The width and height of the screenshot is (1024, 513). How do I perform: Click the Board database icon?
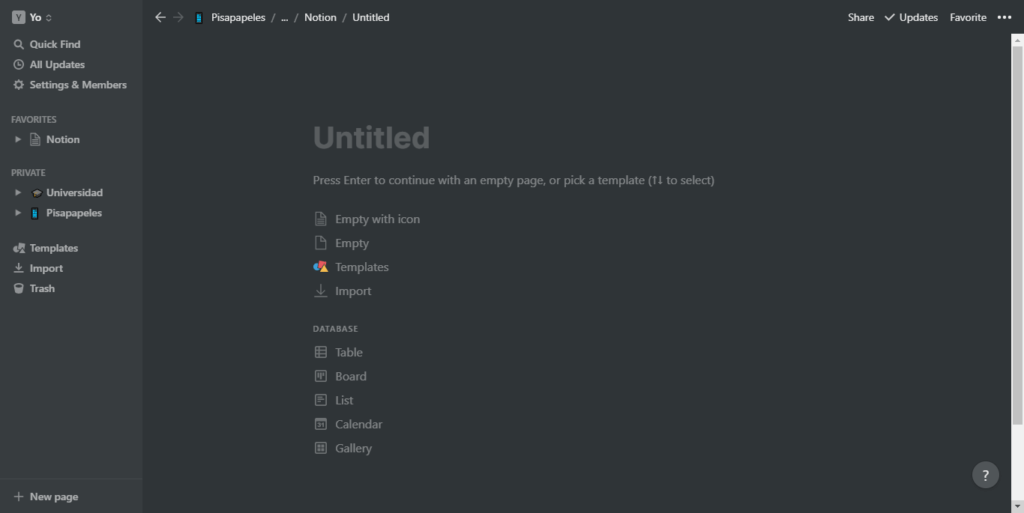[x=321, y=376]
